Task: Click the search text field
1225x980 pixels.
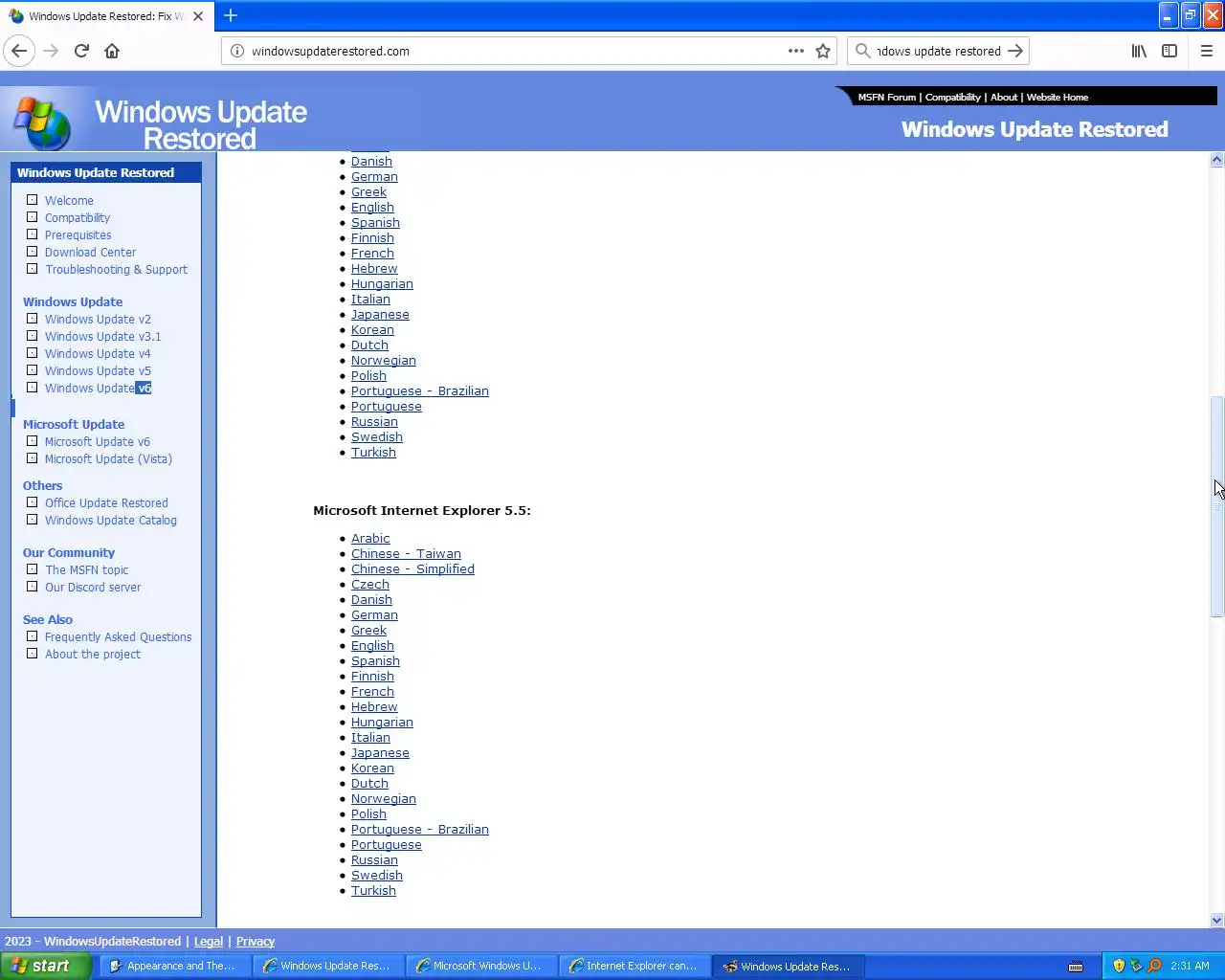Action: (939, 51)
